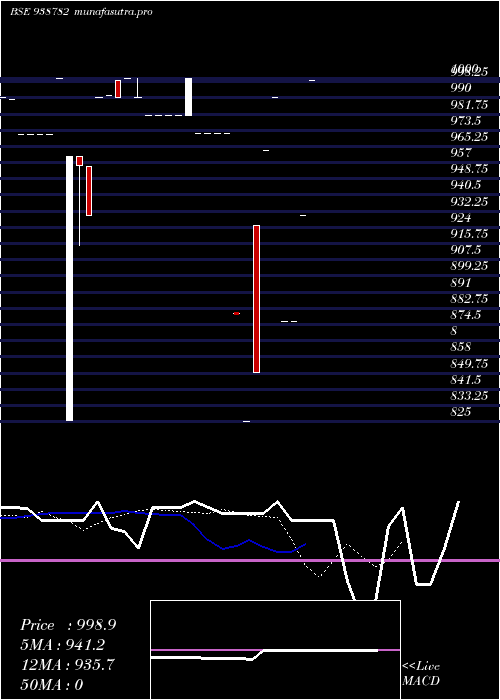Click the red candle spanning 948.75 to 924
The image size is (500, 700).
pyautogui.click(x=89, y=191)
